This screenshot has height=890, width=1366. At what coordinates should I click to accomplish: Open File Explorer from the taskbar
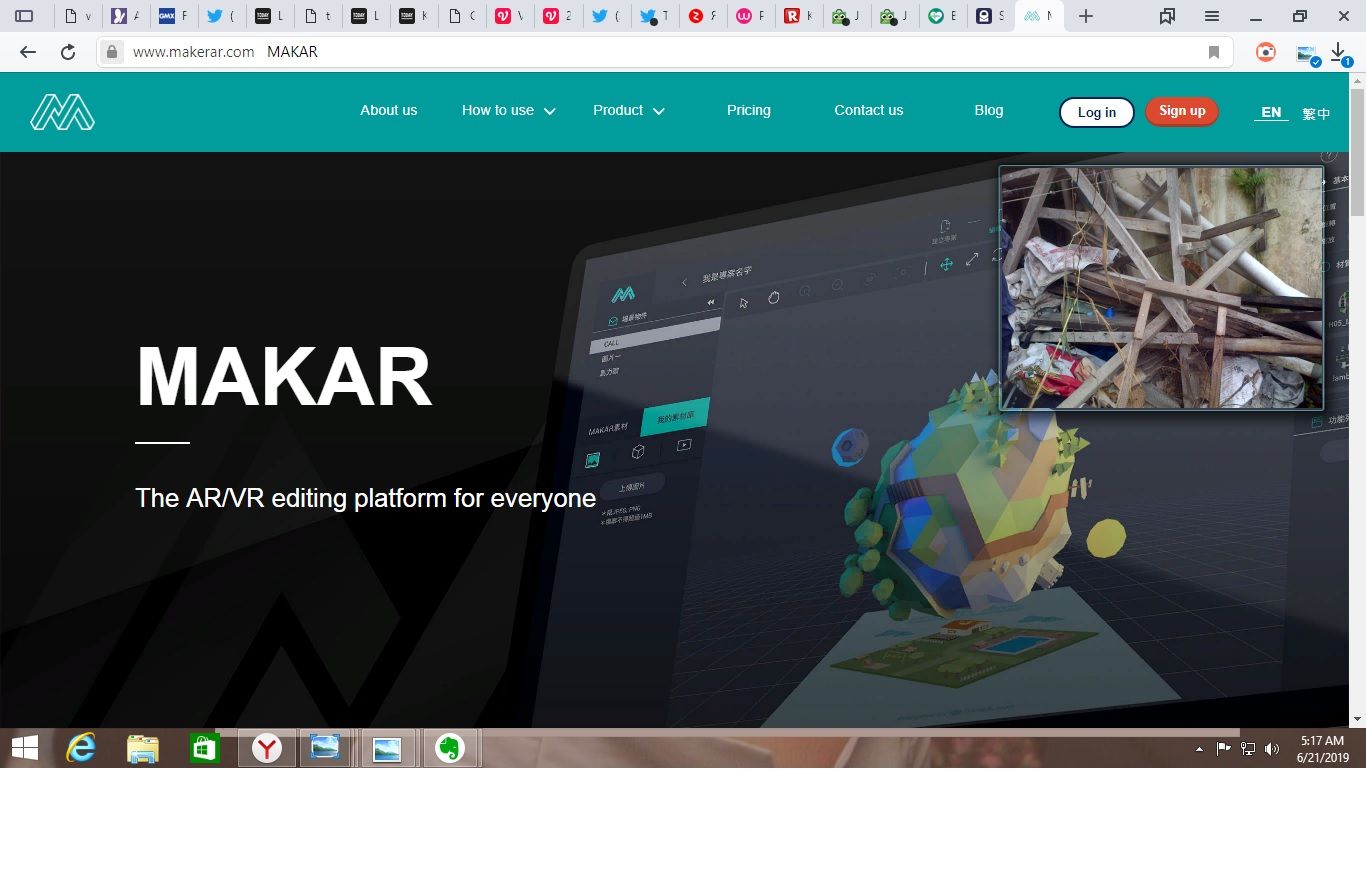point(143,748)
